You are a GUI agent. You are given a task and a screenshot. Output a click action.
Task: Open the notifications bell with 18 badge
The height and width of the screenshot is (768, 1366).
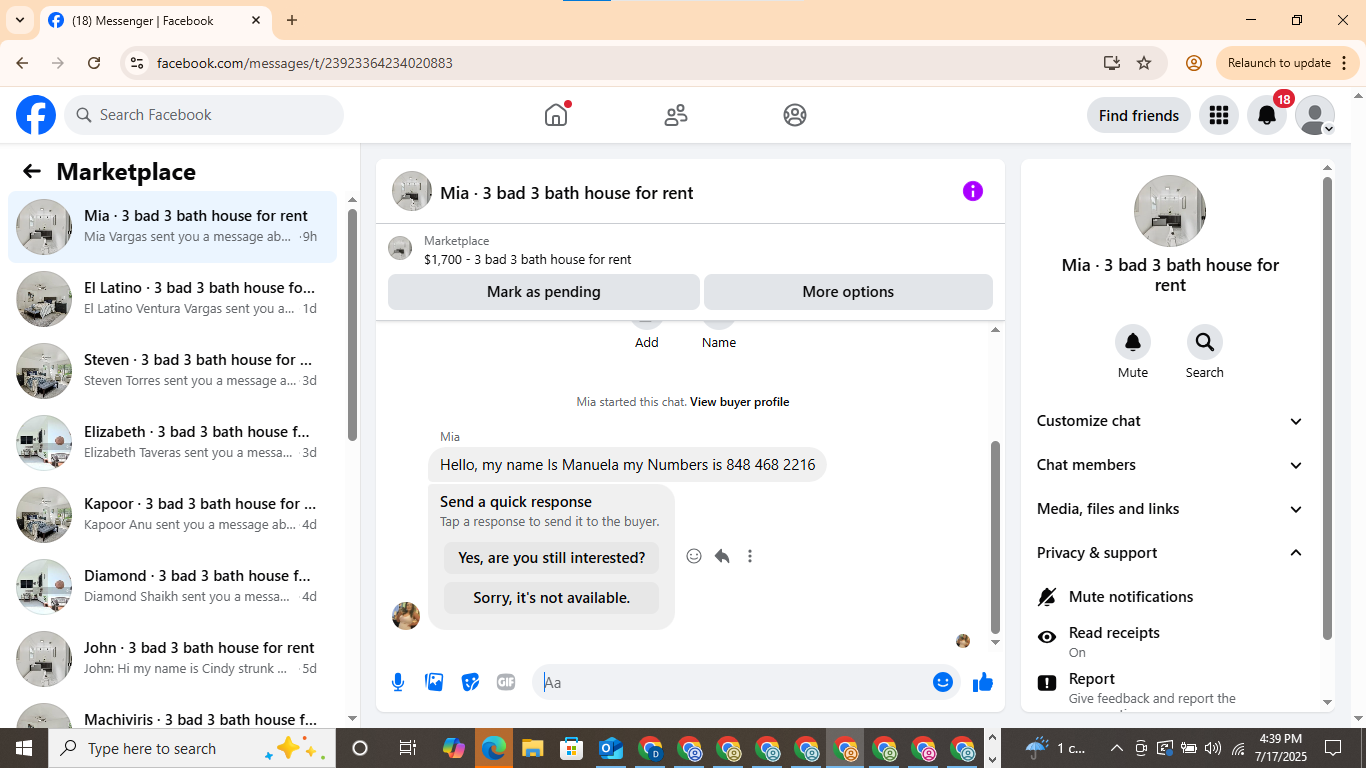[x=1267, y=115]
